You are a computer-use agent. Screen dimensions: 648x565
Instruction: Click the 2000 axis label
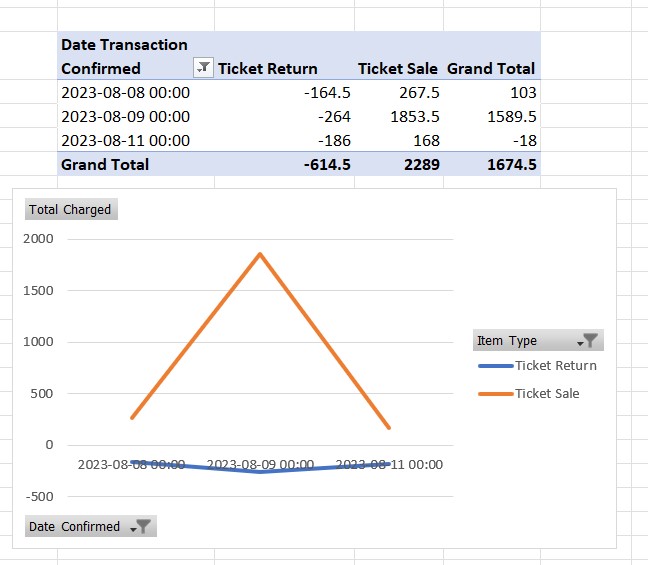pyautogui.click(x=38, y=239)
